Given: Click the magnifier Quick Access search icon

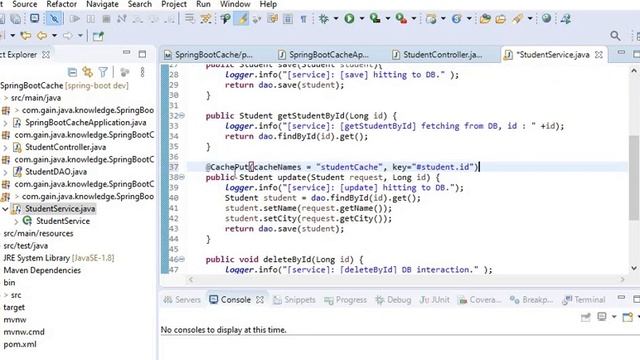Looking at the screenshot, I should tap(615, 36).
